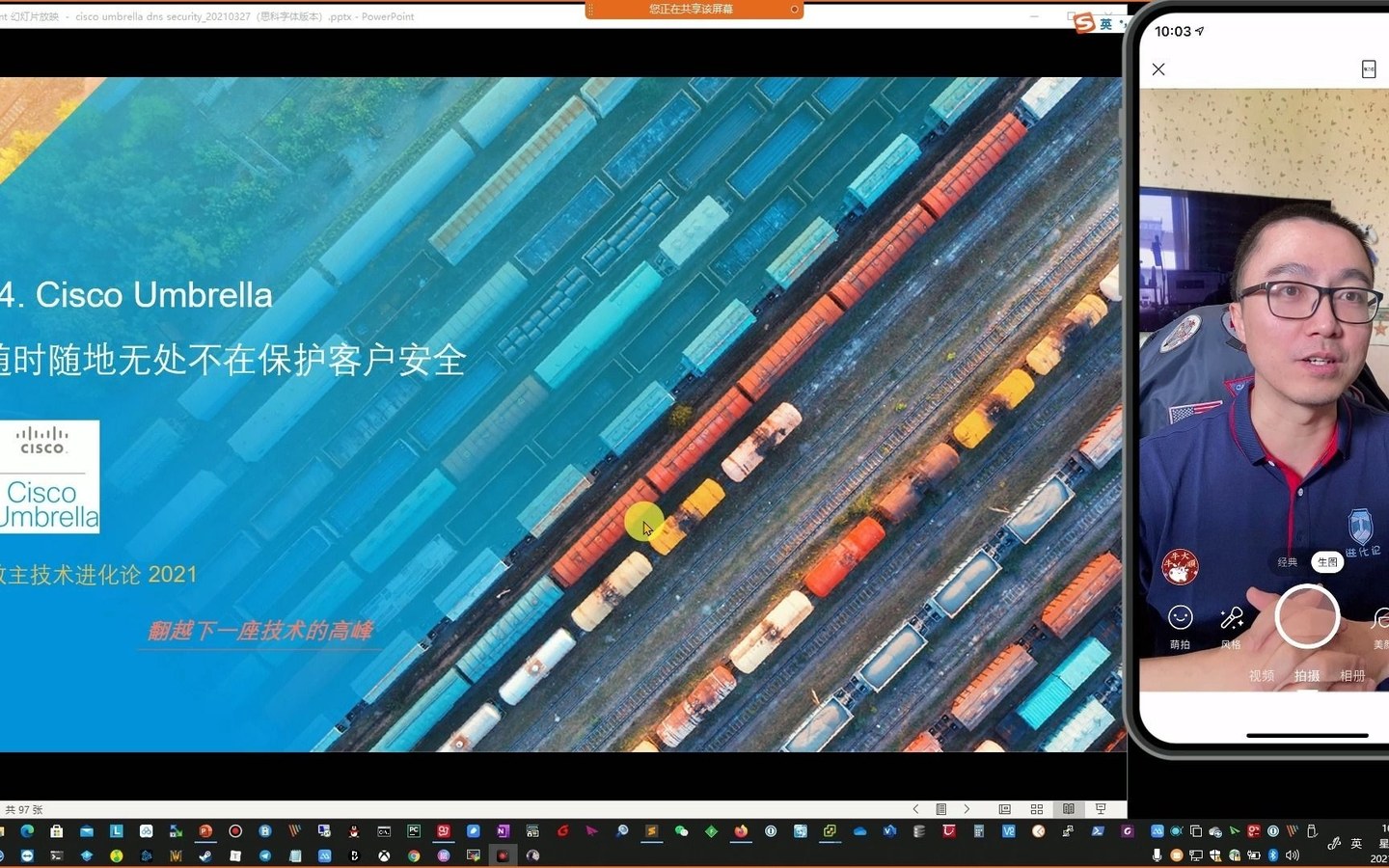Click the 英 input language indicator in tray
Viewport: 1389px width, 868px height.
tap(1356, 843)
